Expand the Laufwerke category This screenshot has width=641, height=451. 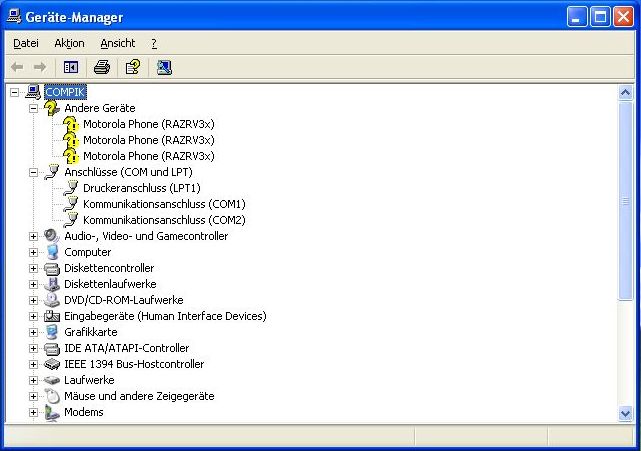coord(34,380)
